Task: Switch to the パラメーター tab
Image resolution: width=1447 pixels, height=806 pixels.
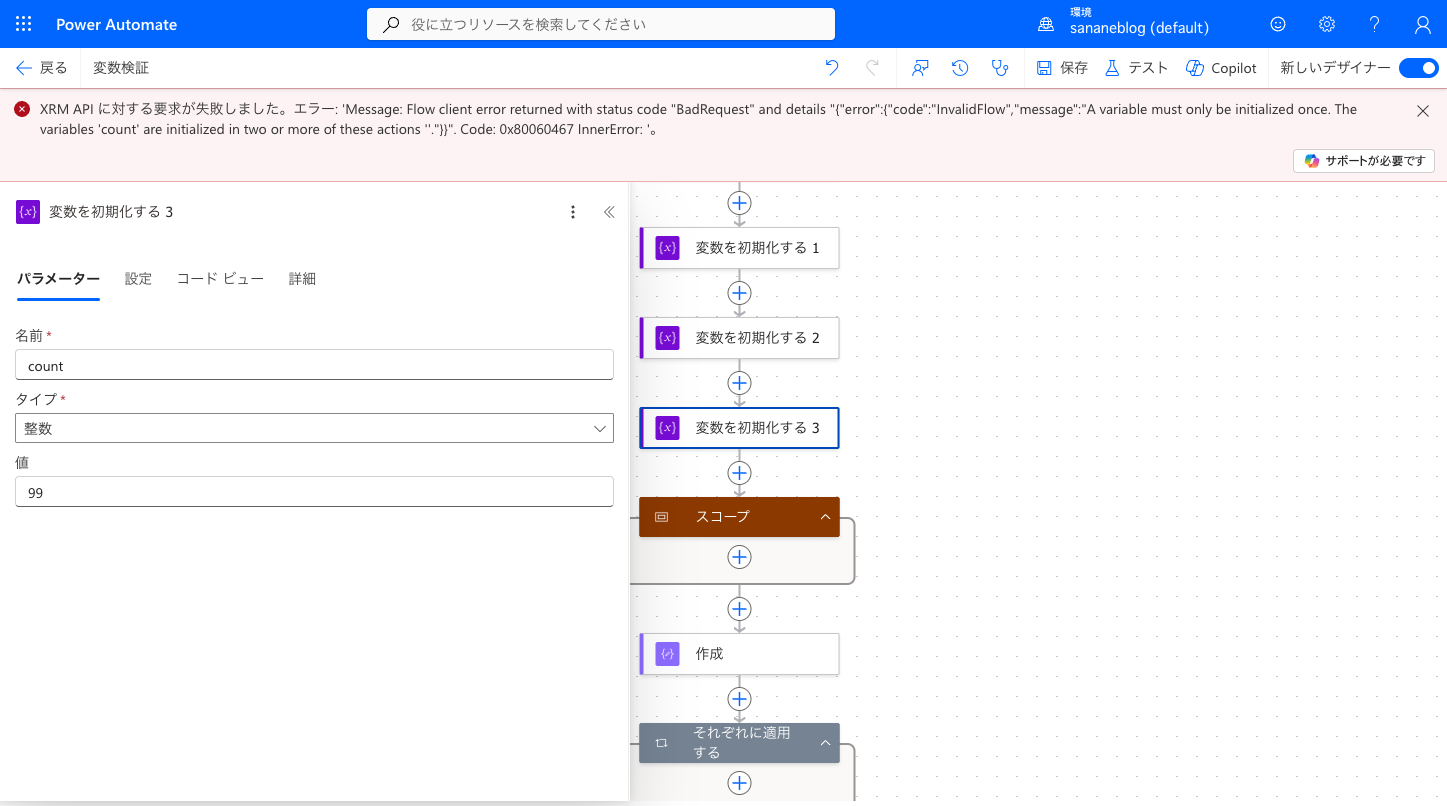Action: pyautogui.click(x=58, y=279)
